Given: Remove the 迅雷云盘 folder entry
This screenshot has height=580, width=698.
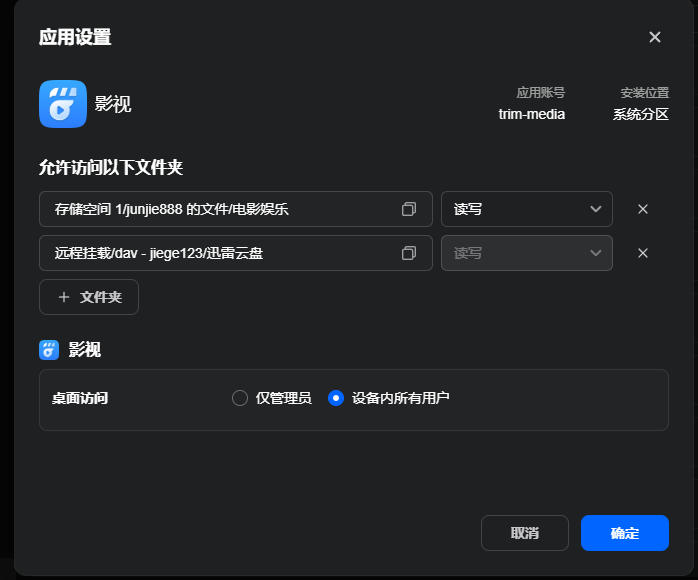Looking at the screenshot, I should click(x=642, y=253).
